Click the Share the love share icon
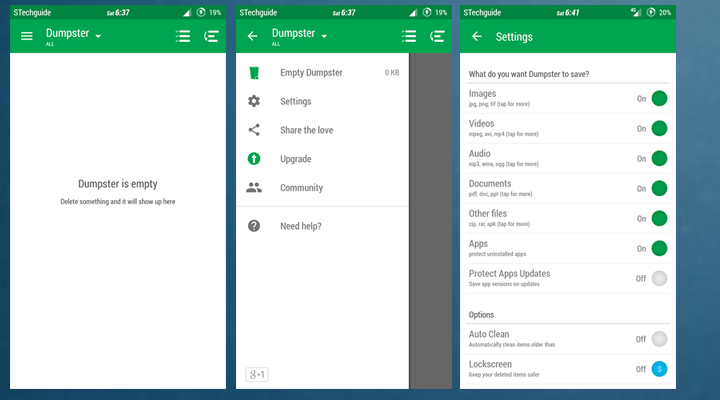The width and height of the screenshot is (720, 400). (254, 130)
